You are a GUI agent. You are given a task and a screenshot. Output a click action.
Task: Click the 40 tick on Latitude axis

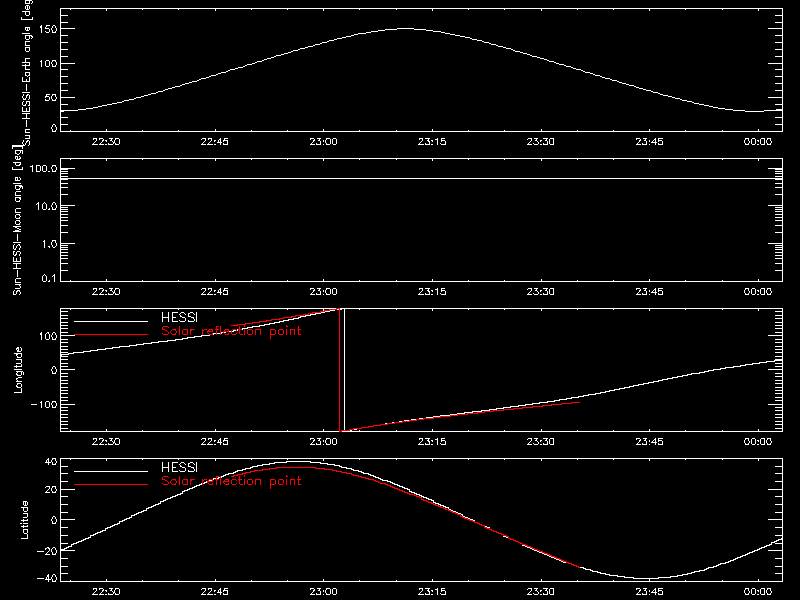[51, 462]
